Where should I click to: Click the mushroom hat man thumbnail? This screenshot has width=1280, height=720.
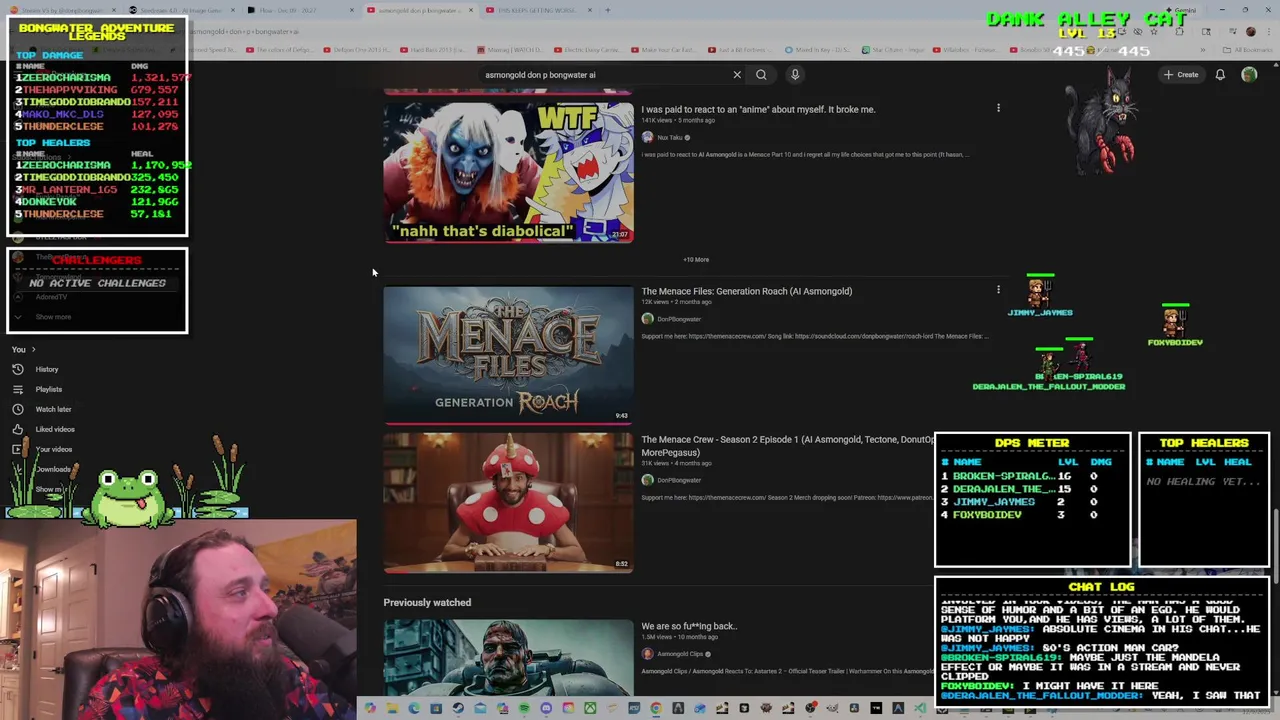(x=508, y=502)
